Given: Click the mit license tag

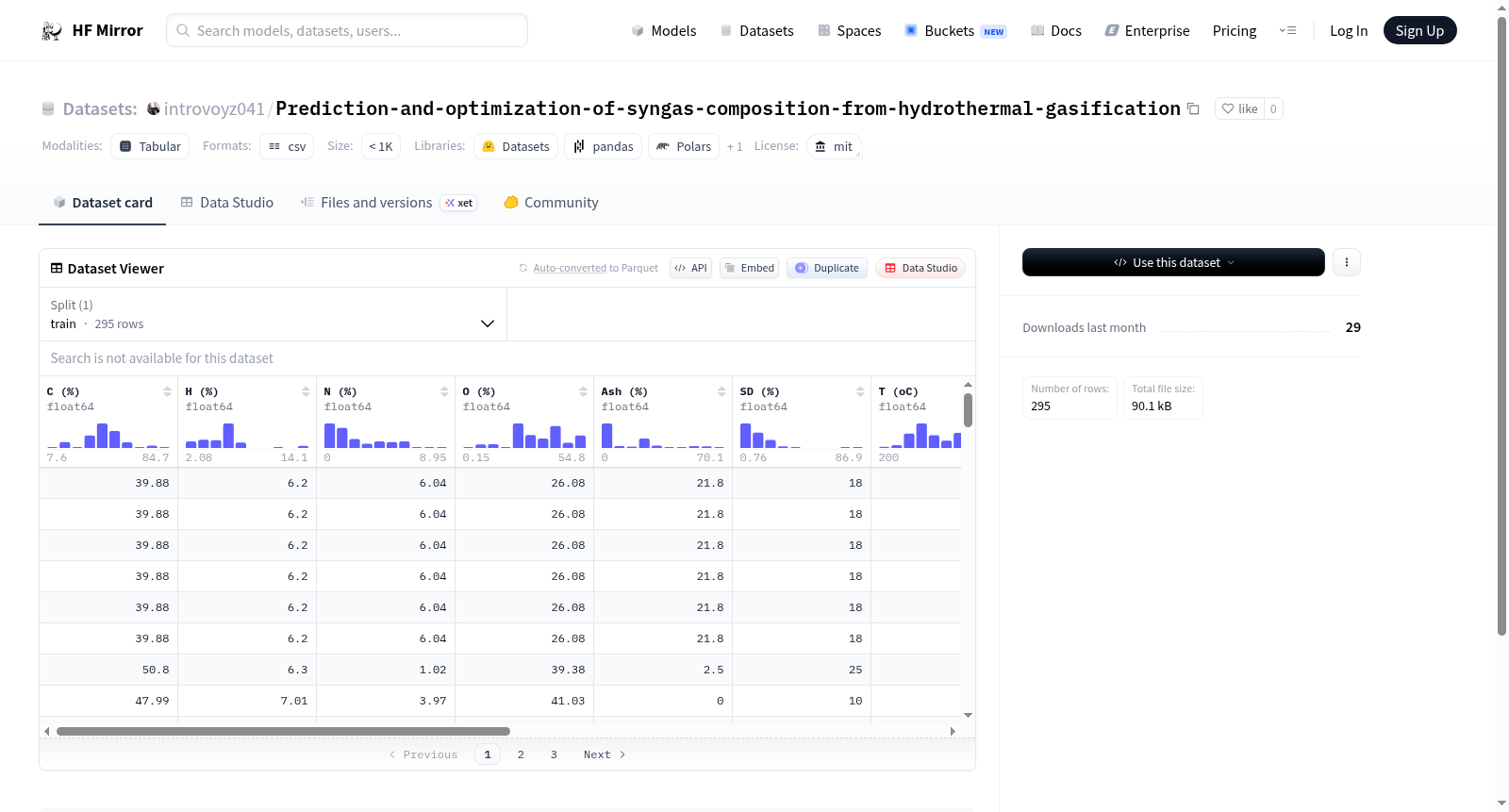Looking at the screenshot, I should click(x=834, y=146).
